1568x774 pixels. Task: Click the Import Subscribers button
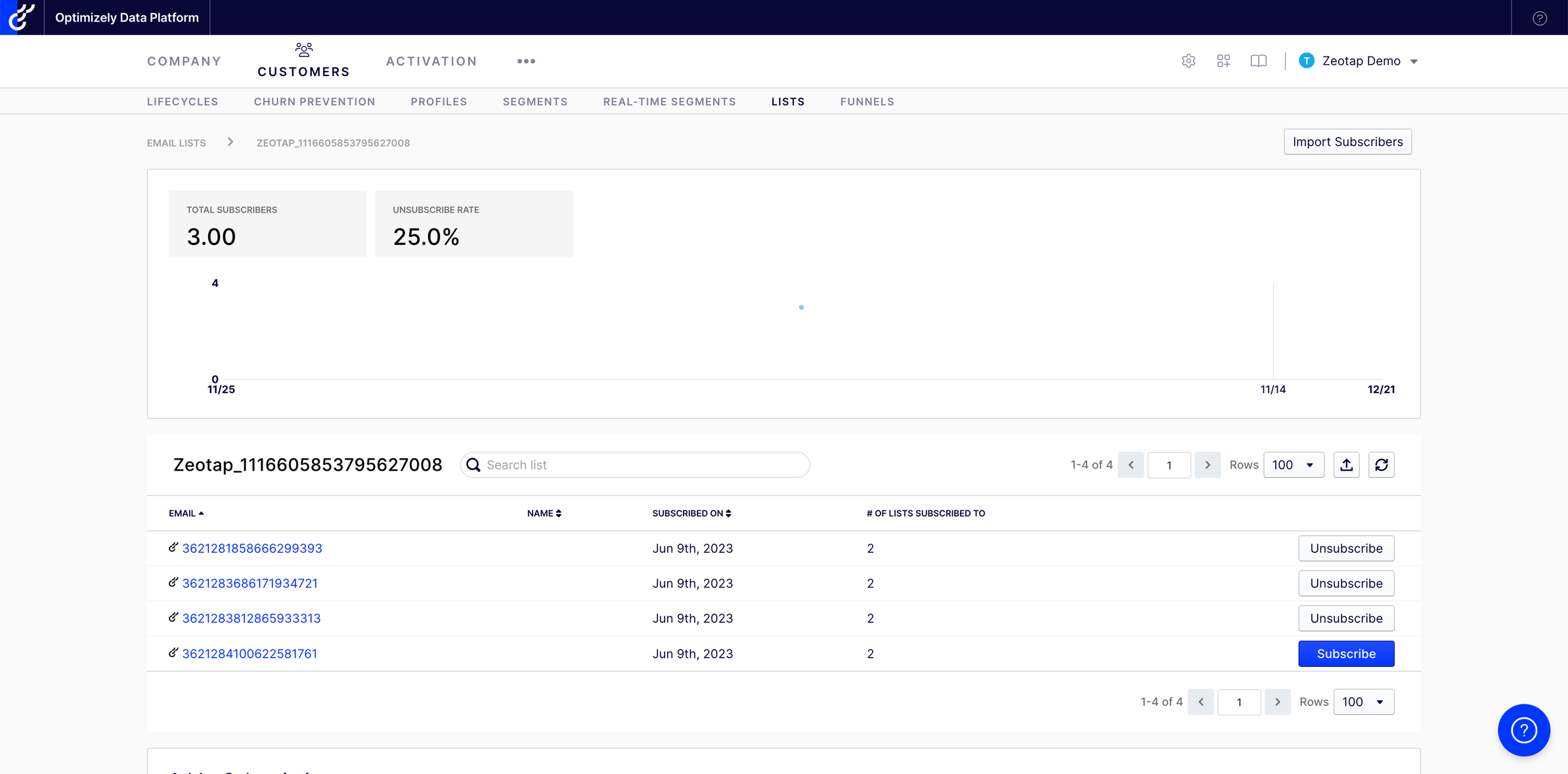pos(1347,142)
